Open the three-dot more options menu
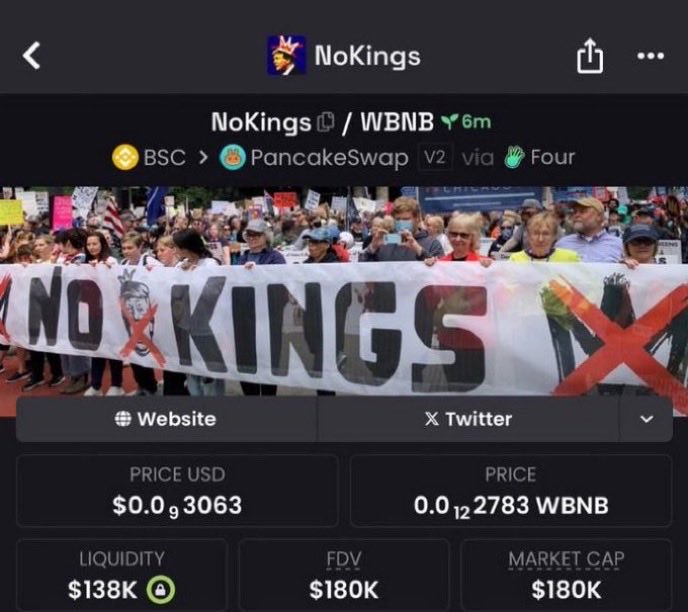The image size is (688, 612). pos(650,56)
